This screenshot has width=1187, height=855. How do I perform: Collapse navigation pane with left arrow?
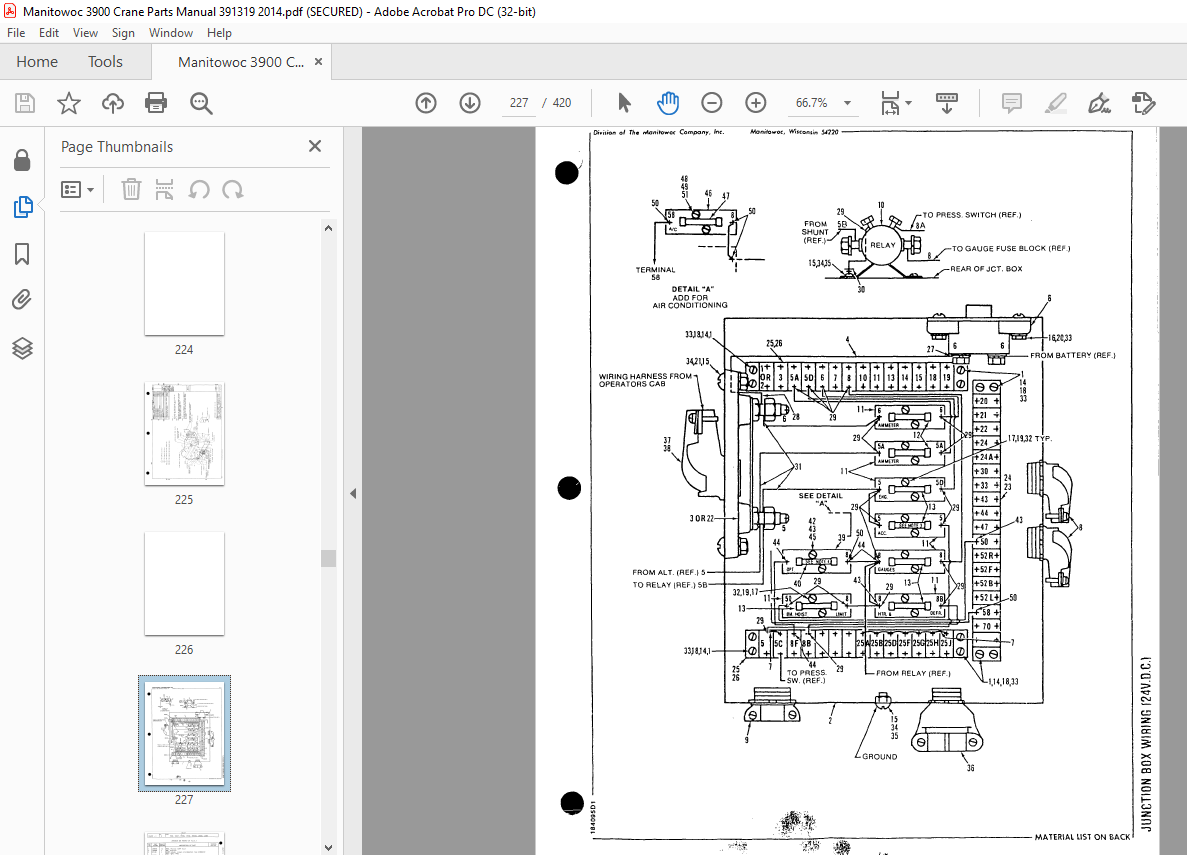pos(353,493)
